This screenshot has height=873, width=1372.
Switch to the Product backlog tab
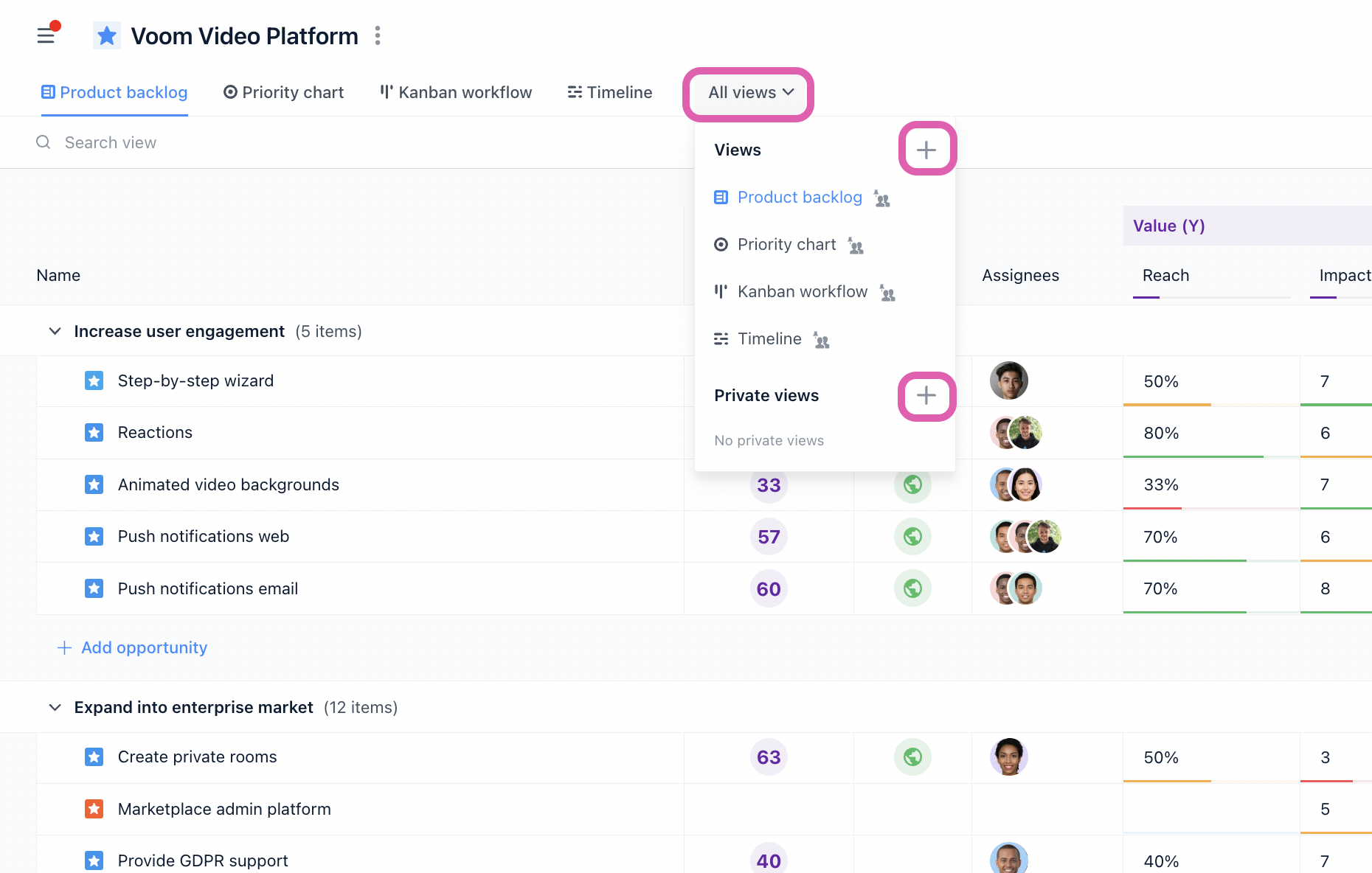(x=114, y=92)
